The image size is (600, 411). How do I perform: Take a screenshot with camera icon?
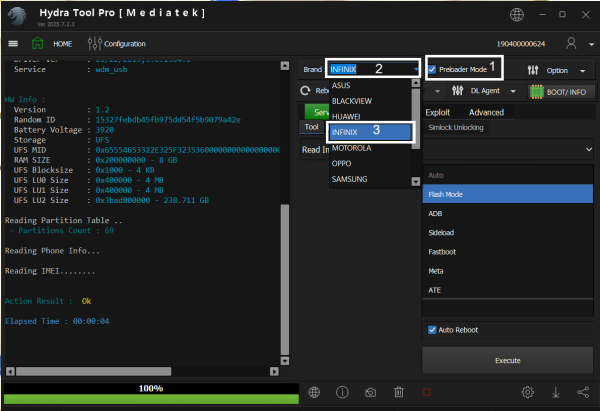click(370, 393)
